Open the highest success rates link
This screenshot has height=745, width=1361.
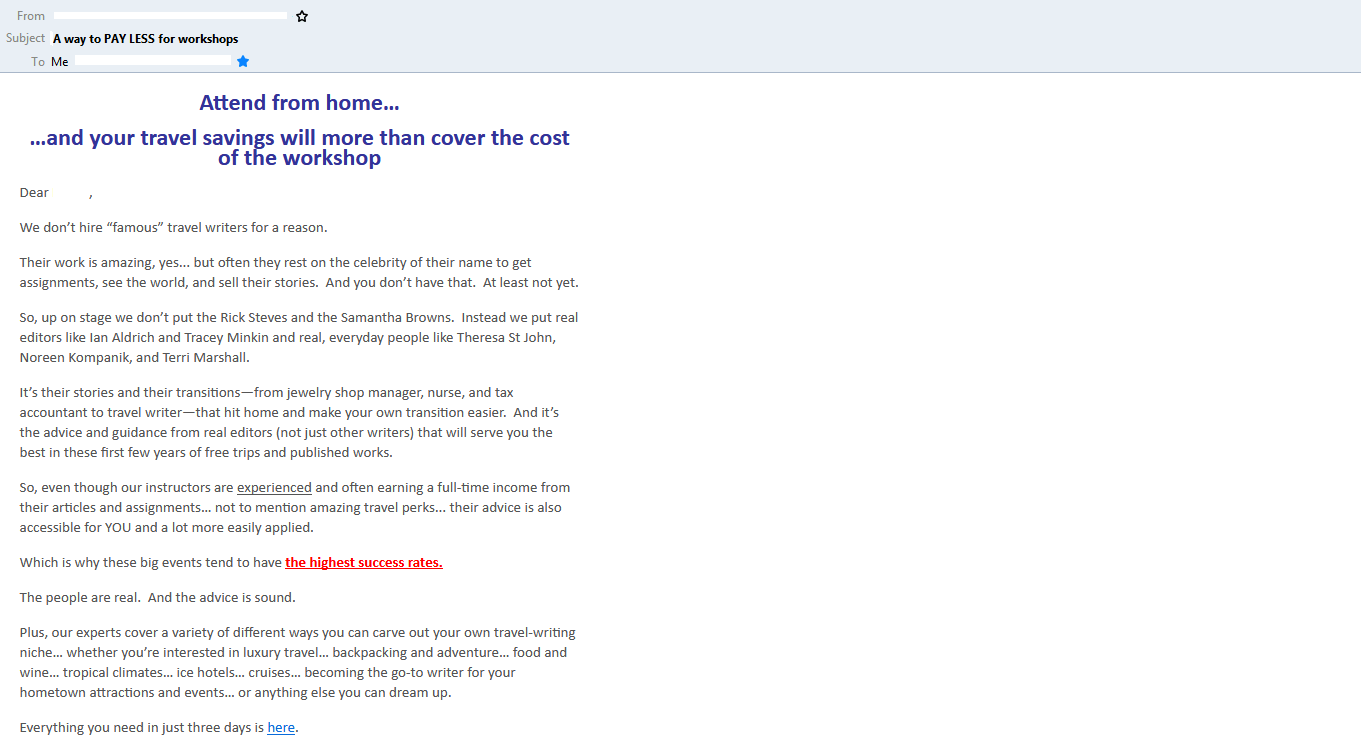coord(363,562)
